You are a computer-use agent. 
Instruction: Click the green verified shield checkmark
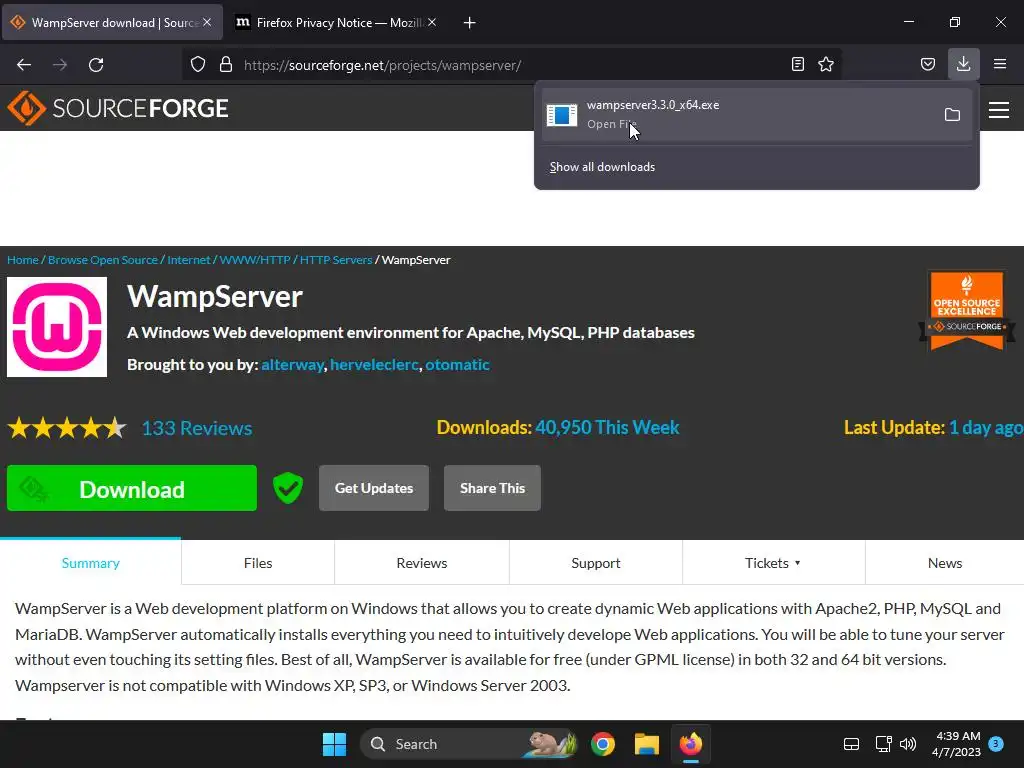pos(288,488)
